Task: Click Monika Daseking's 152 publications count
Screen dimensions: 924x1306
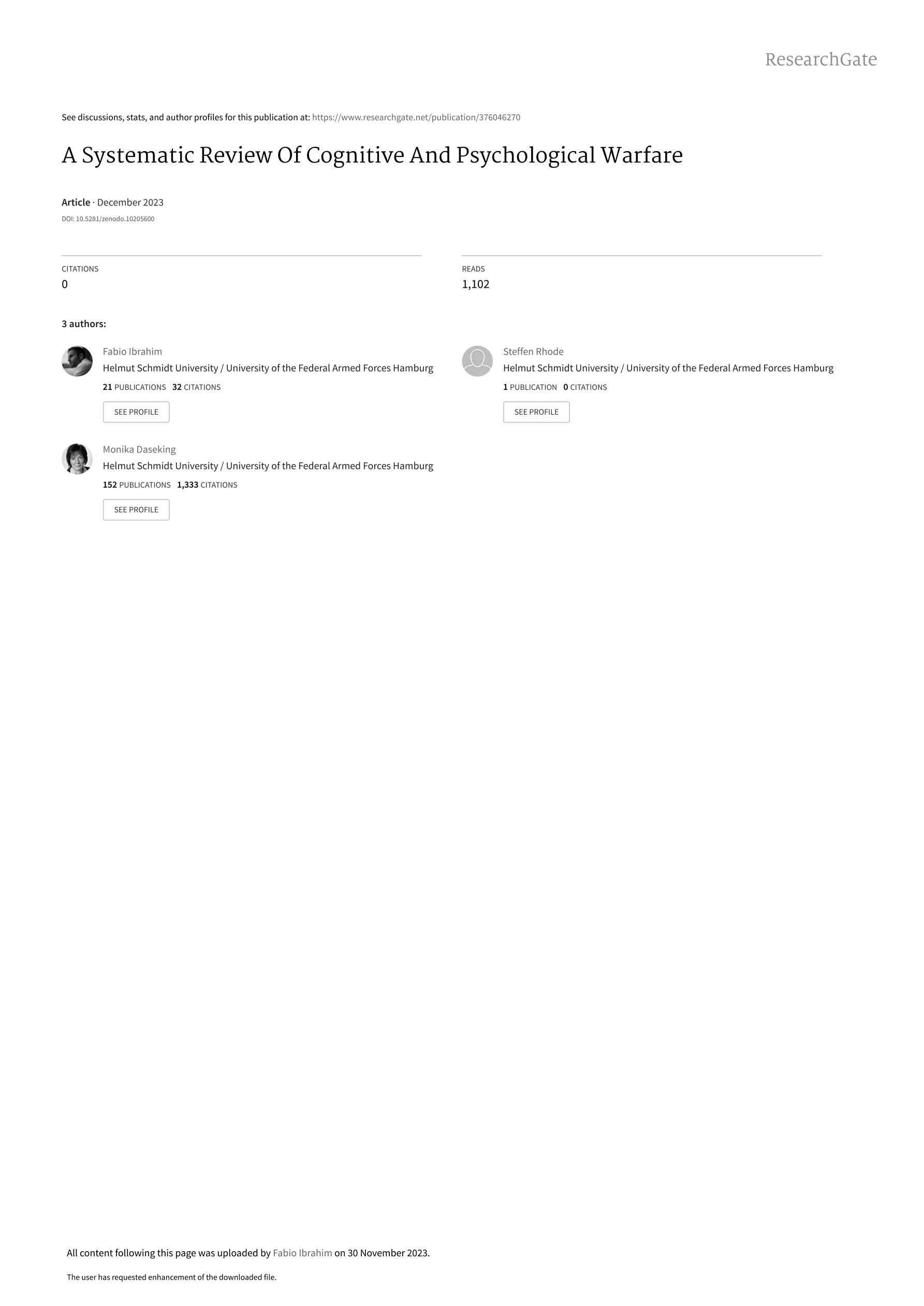Action: click(137, 485)
